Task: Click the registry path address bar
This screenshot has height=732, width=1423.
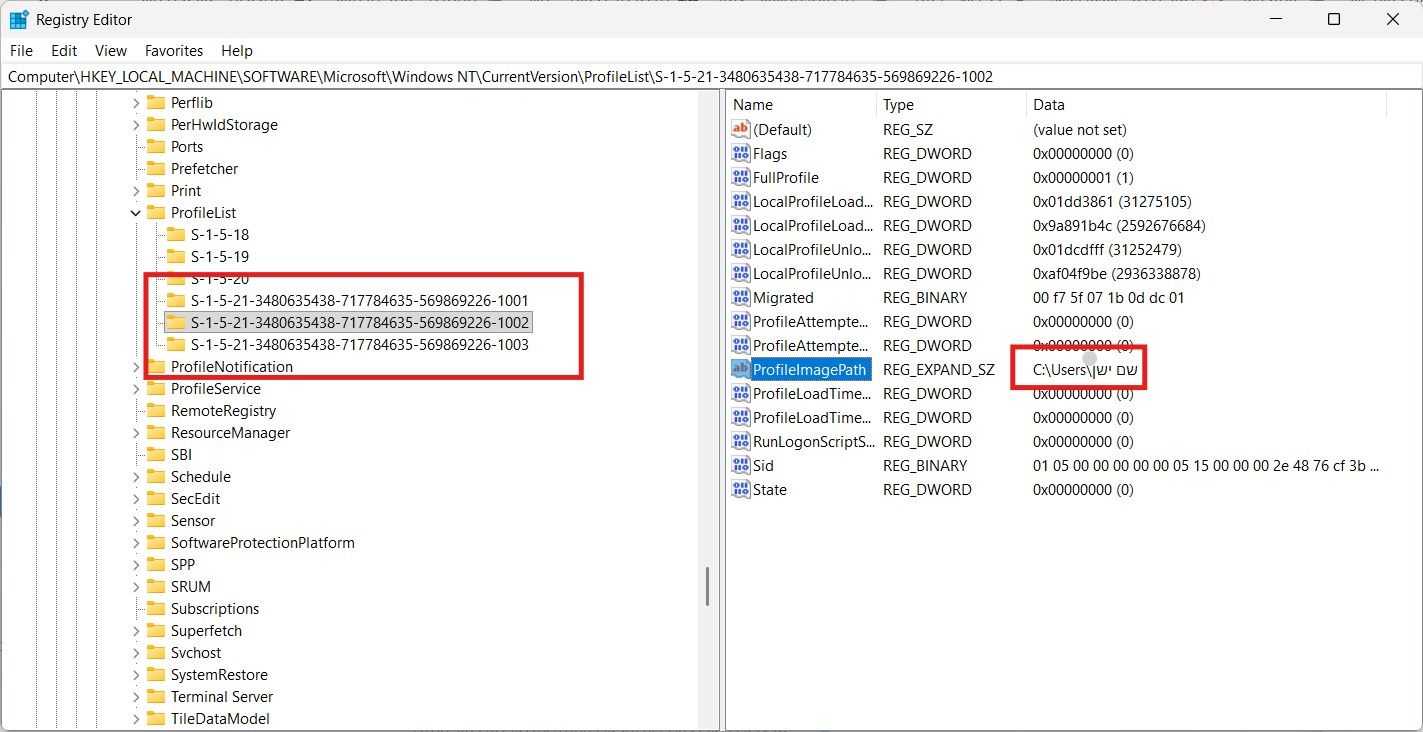Action: (711, 76)
